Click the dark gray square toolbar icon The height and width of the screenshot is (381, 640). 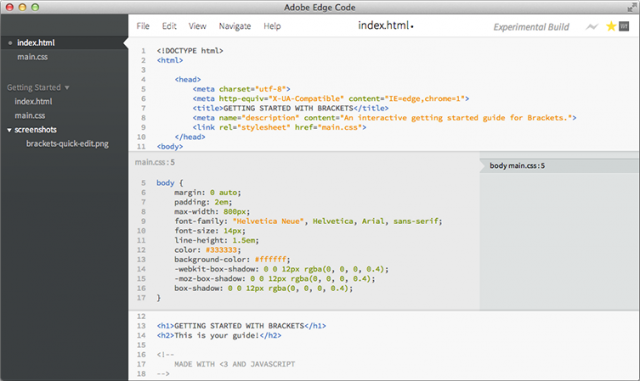[624, 26]
